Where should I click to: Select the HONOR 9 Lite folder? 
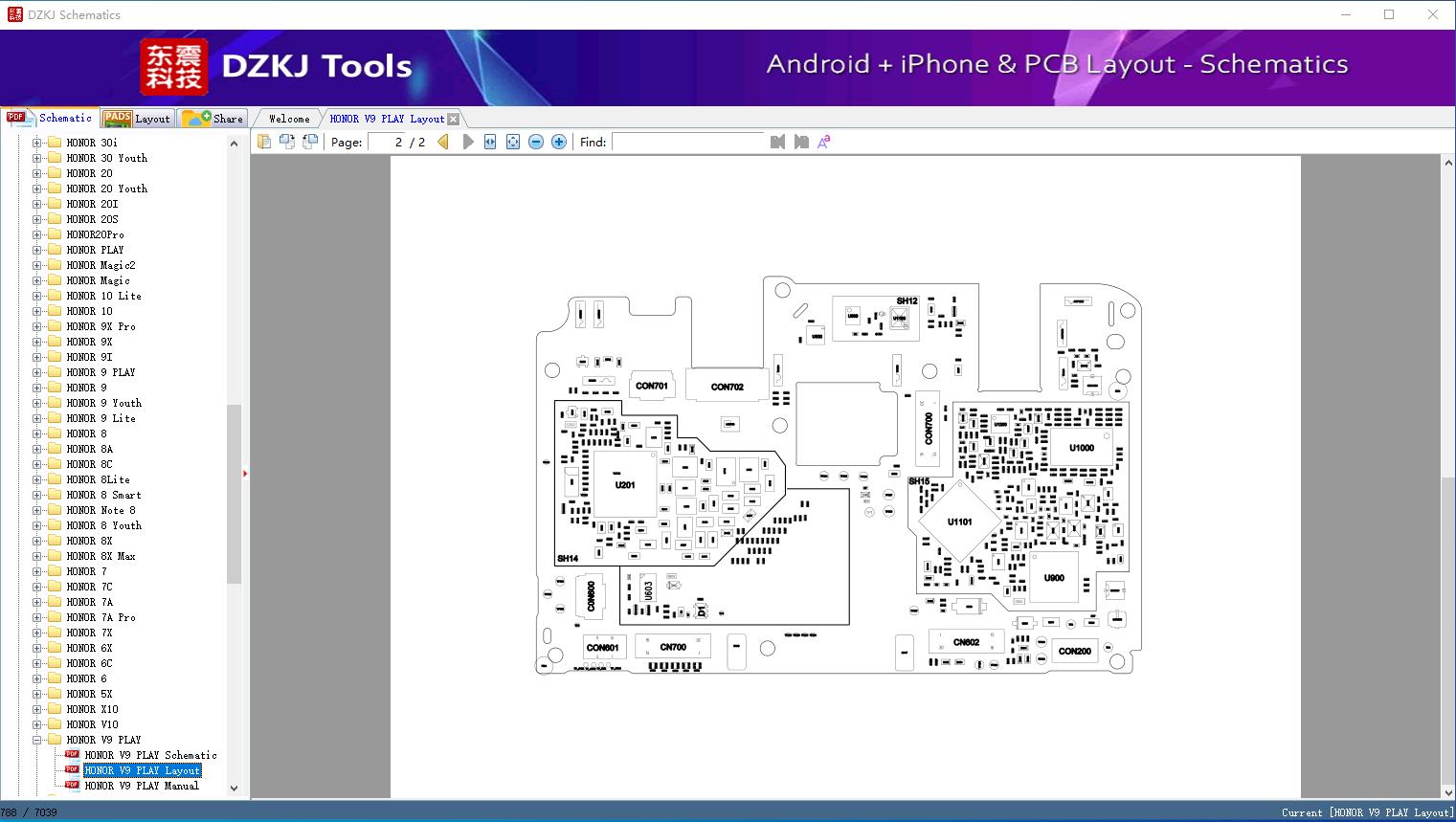101,418
